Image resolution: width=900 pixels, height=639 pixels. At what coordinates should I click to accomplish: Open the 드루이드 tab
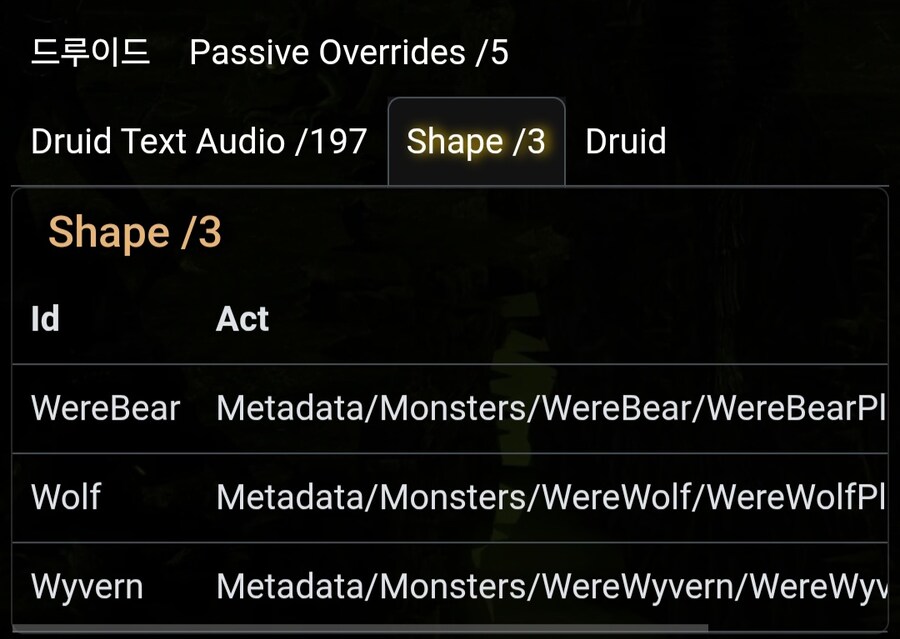pyautogui.click(x=90, y=52)
